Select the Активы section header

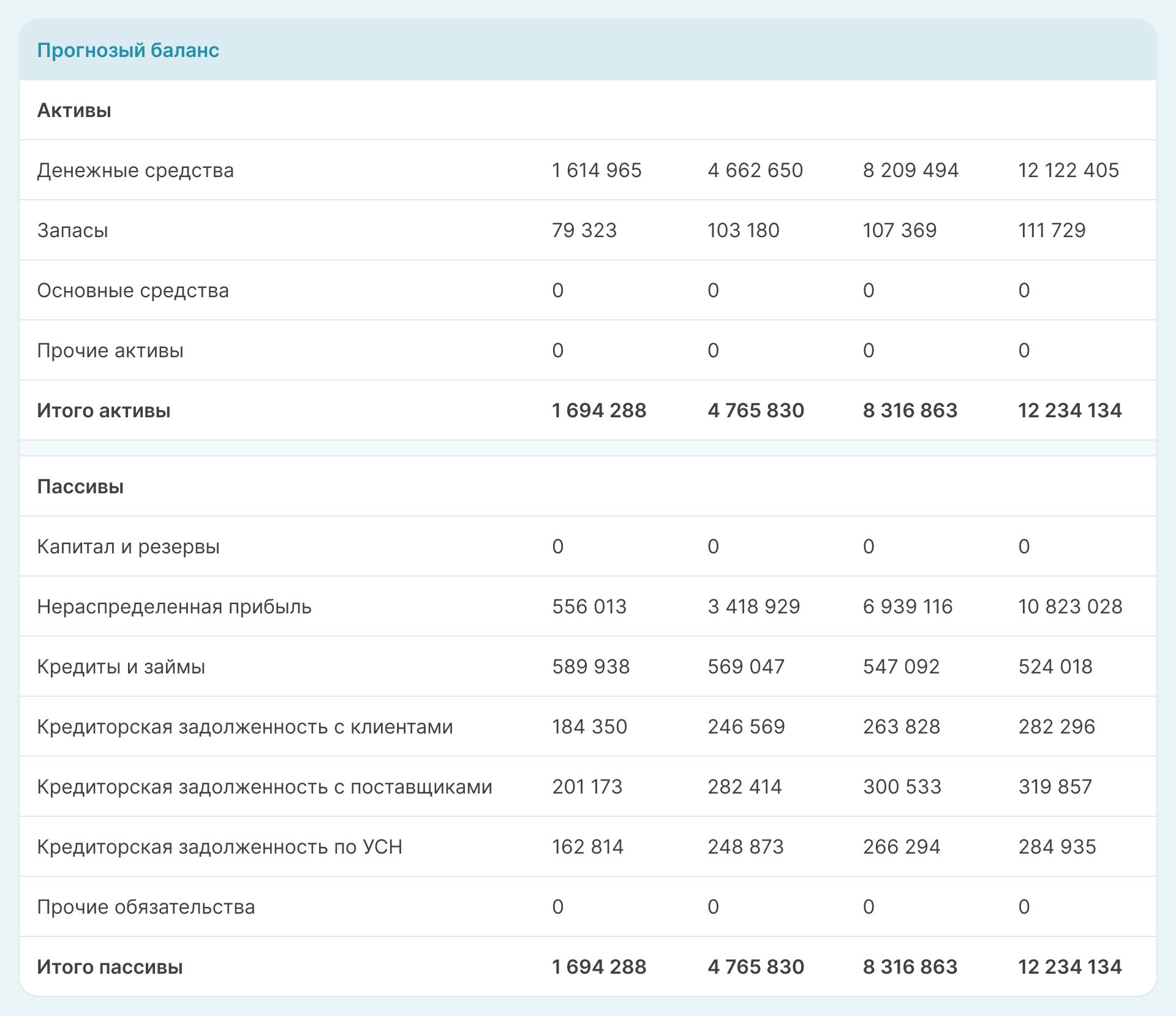point(74,110)
